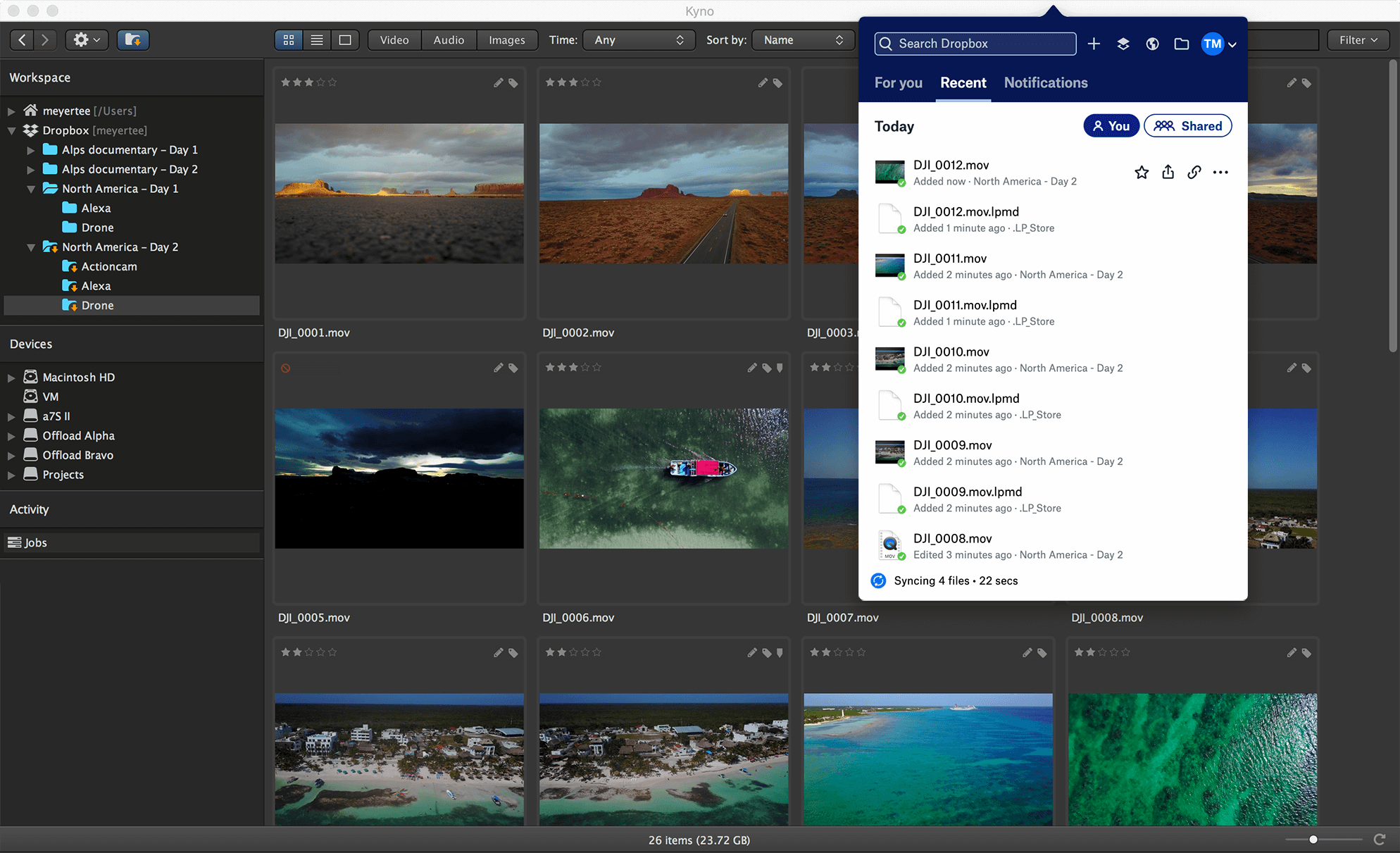
Task: Star the DJI_0012.mov file in Dropbox
Action: pos(1142,173)
